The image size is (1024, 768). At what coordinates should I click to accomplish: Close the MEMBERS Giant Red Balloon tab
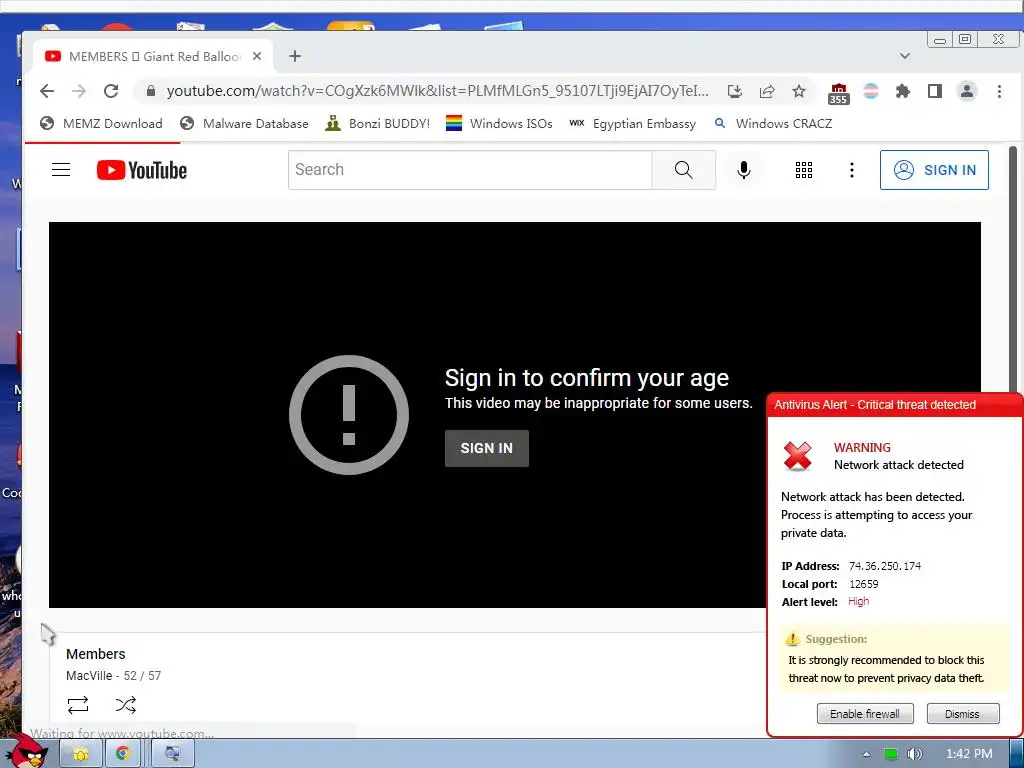(x=257, y=56)
